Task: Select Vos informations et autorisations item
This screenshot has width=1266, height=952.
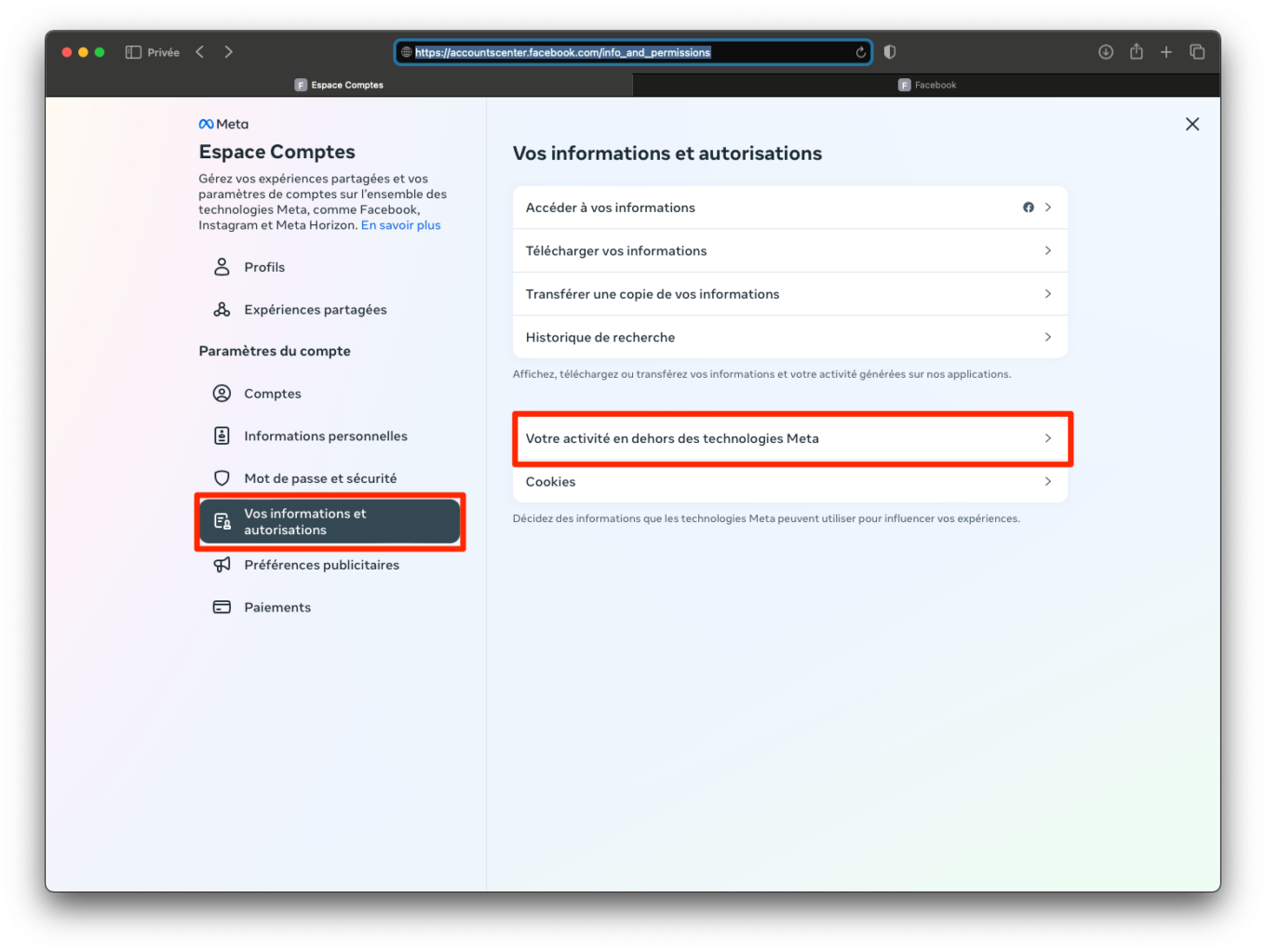Action: click(x=330, y=522)
